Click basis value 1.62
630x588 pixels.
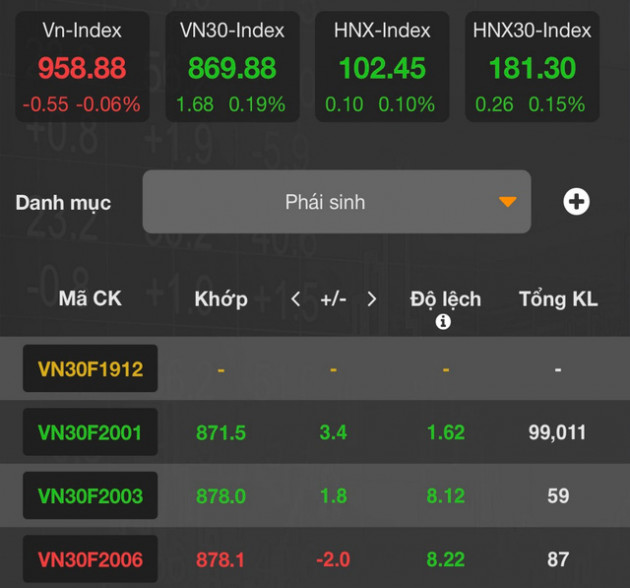[446, 433]
